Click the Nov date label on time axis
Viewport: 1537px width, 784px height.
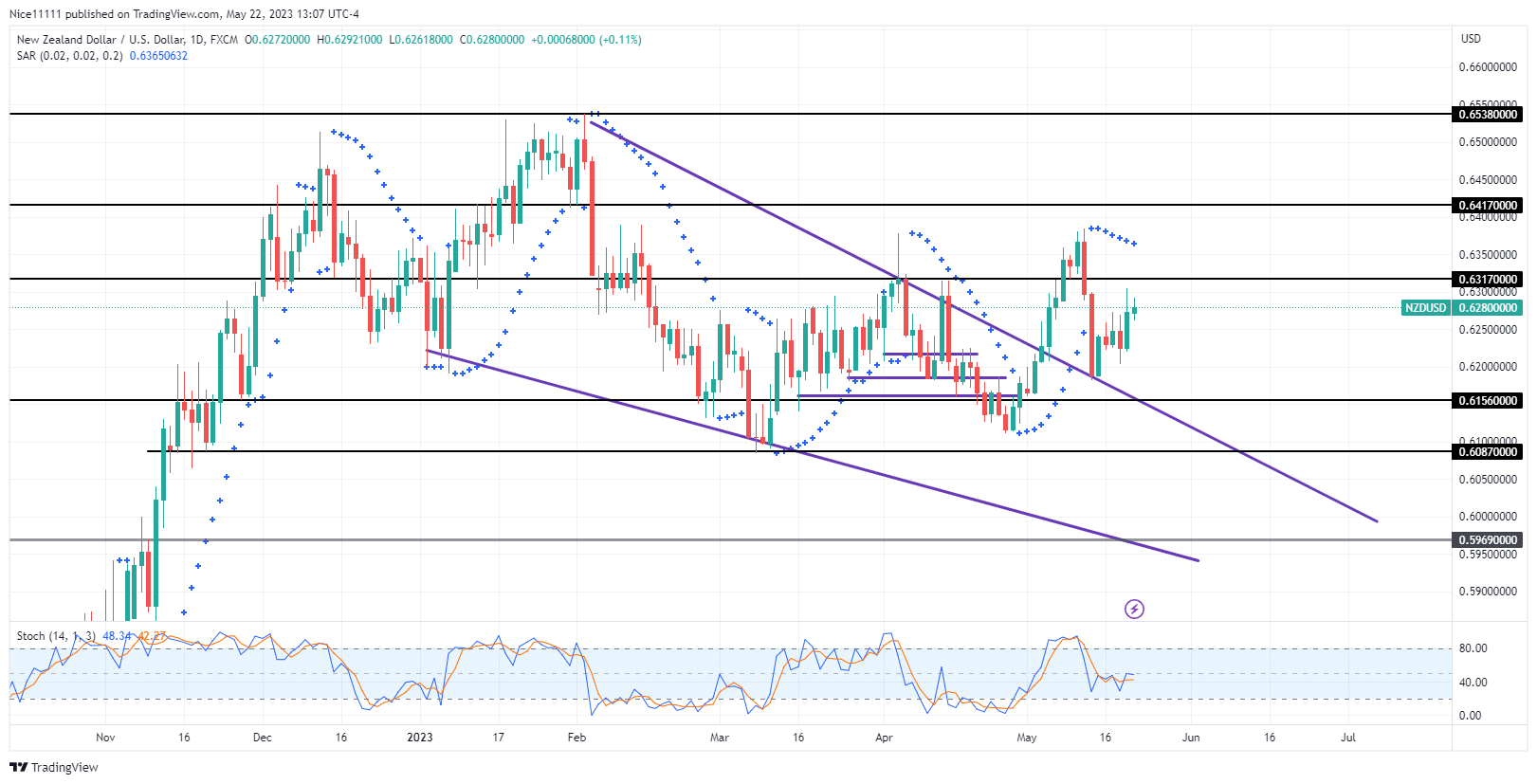[105, 737]
